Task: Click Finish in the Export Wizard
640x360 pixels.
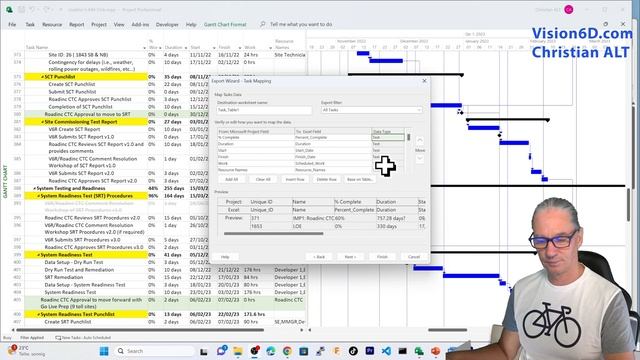Action: coord(382,257)
